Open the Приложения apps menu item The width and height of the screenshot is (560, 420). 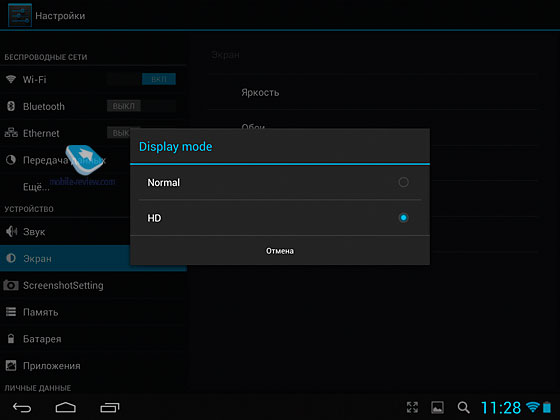93,365
